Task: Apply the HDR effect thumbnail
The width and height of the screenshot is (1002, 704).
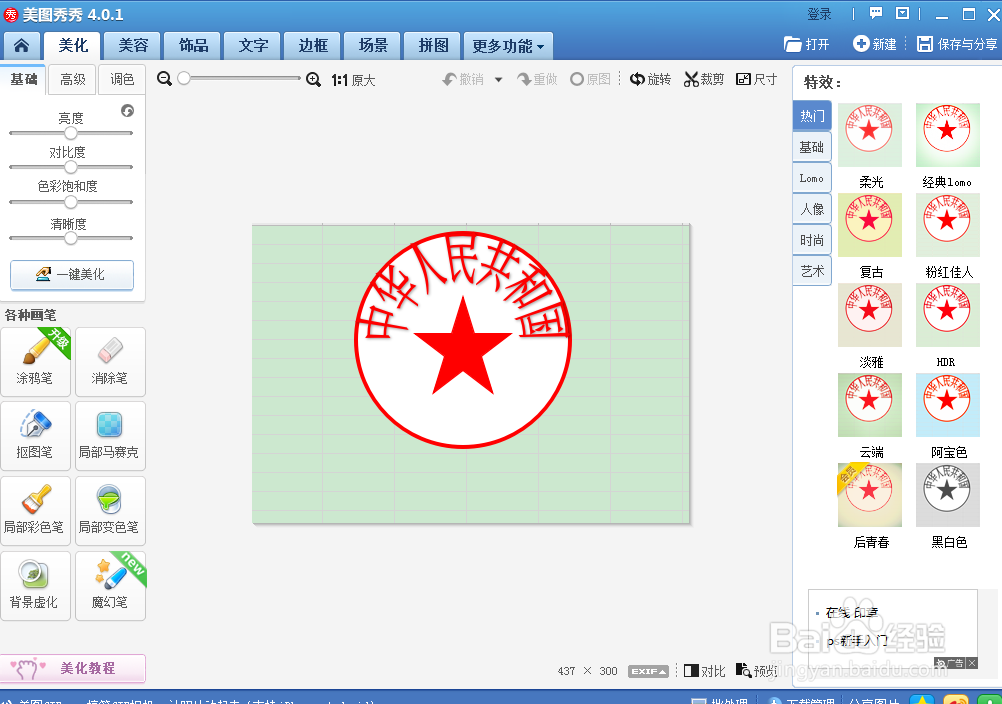Action: 948,315
